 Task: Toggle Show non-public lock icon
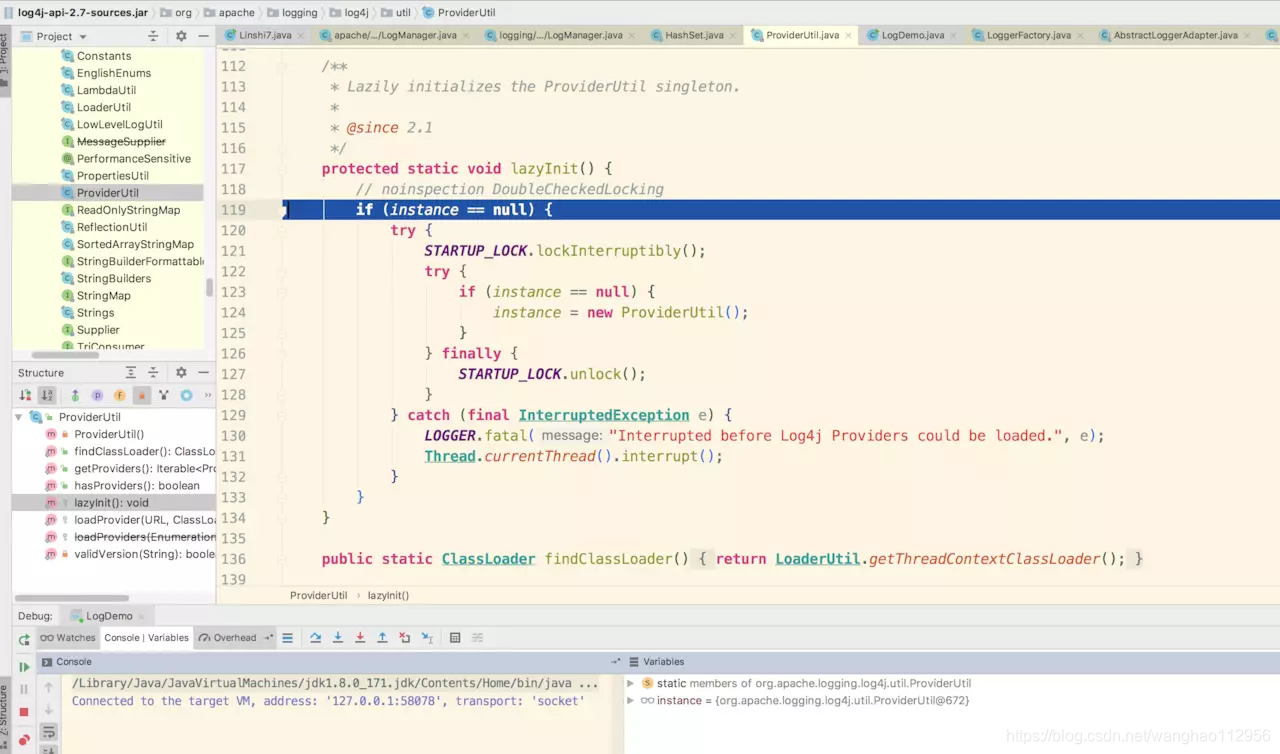click(142, 396)
